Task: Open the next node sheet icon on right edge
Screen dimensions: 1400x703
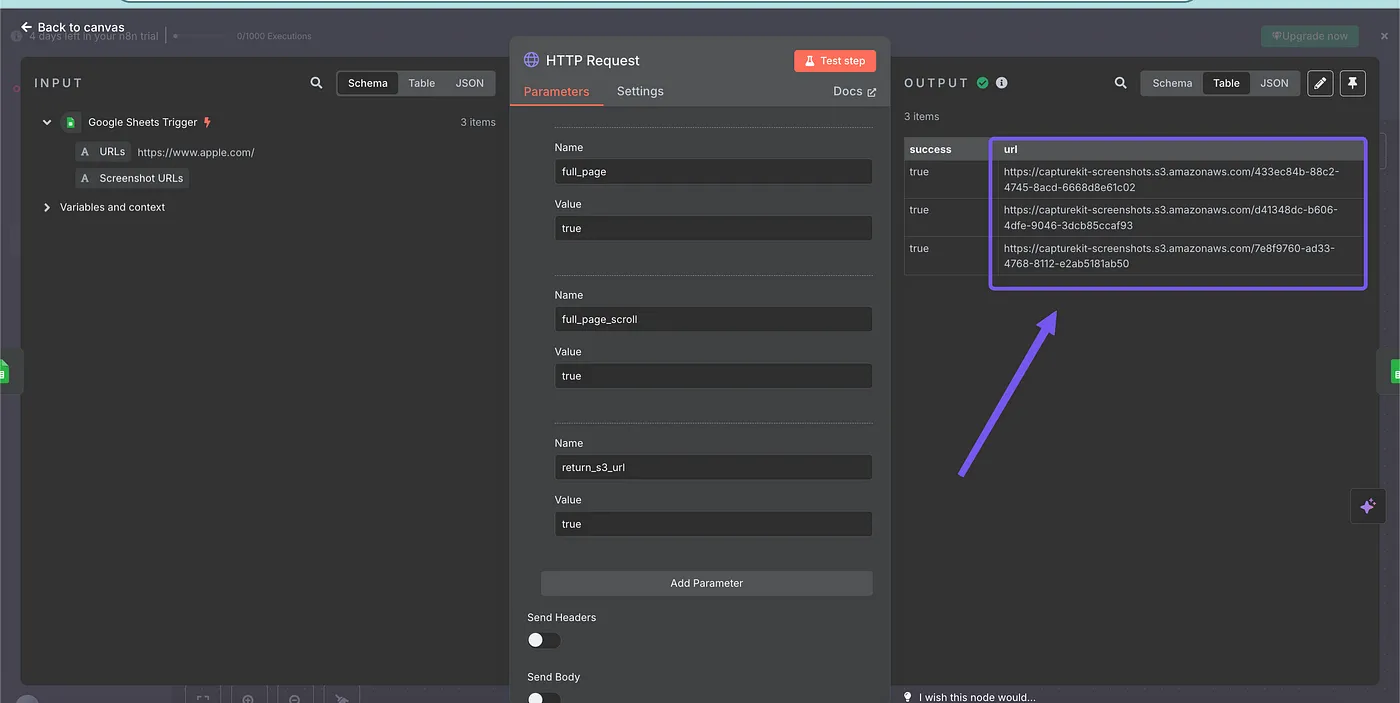Action: (x=1394, y=372)
